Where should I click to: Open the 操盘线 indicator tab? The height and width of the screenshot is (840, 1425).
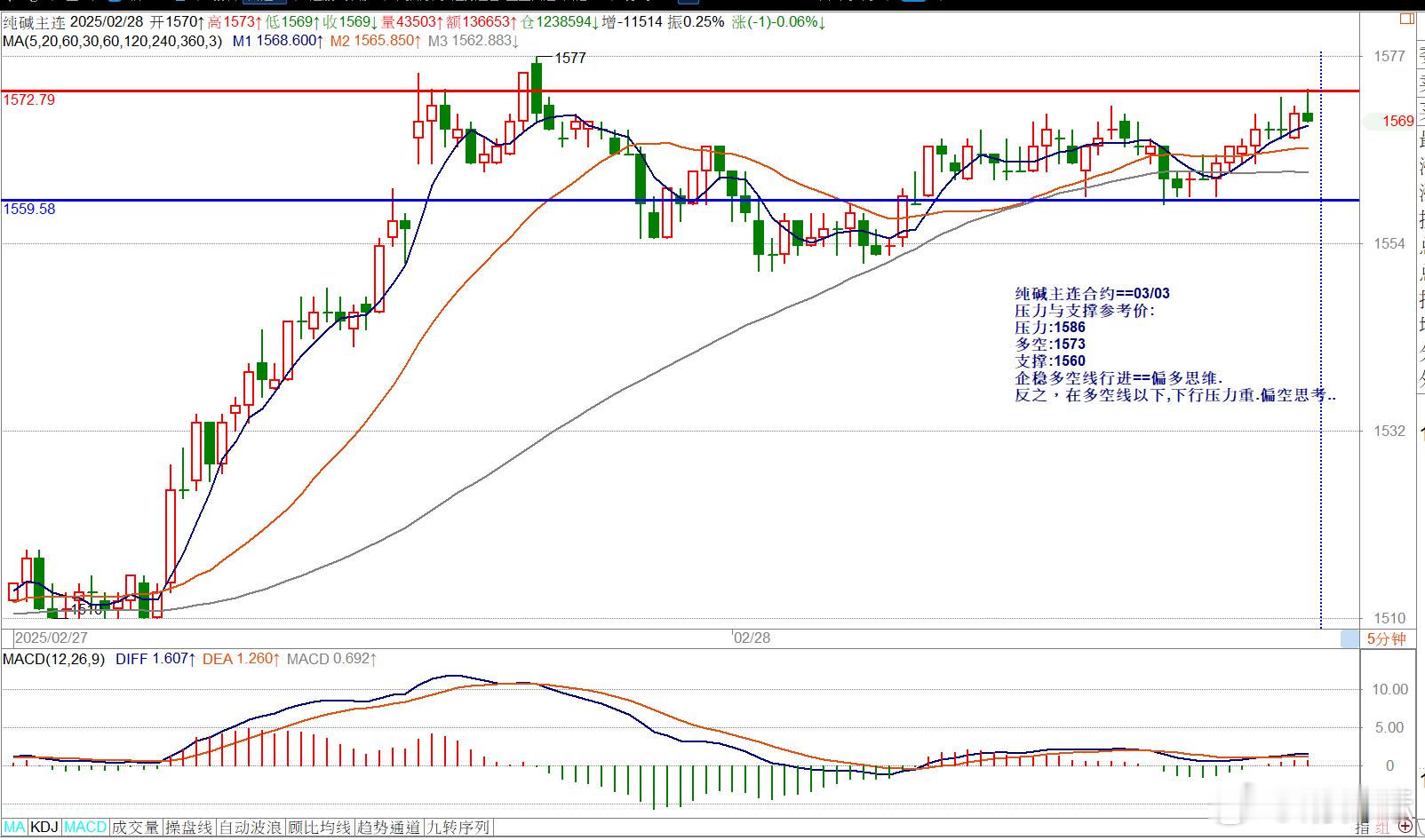click(189, 828)
